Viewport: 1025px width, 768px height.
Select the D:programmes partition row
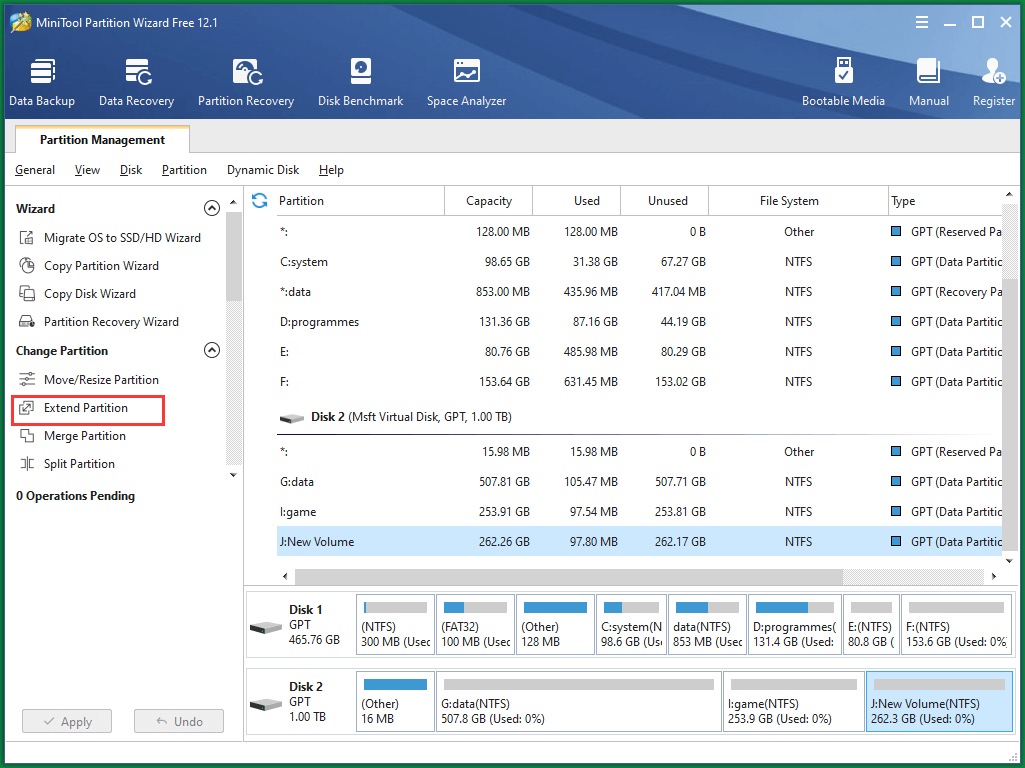pyautogui.click(x=639, y=322)
